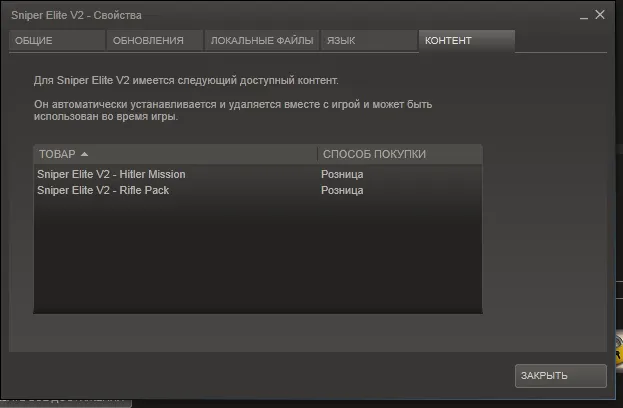
Task: Switch to the ОБЩИЕ tab
Action: pyautogui.click(x=57, y=41)
